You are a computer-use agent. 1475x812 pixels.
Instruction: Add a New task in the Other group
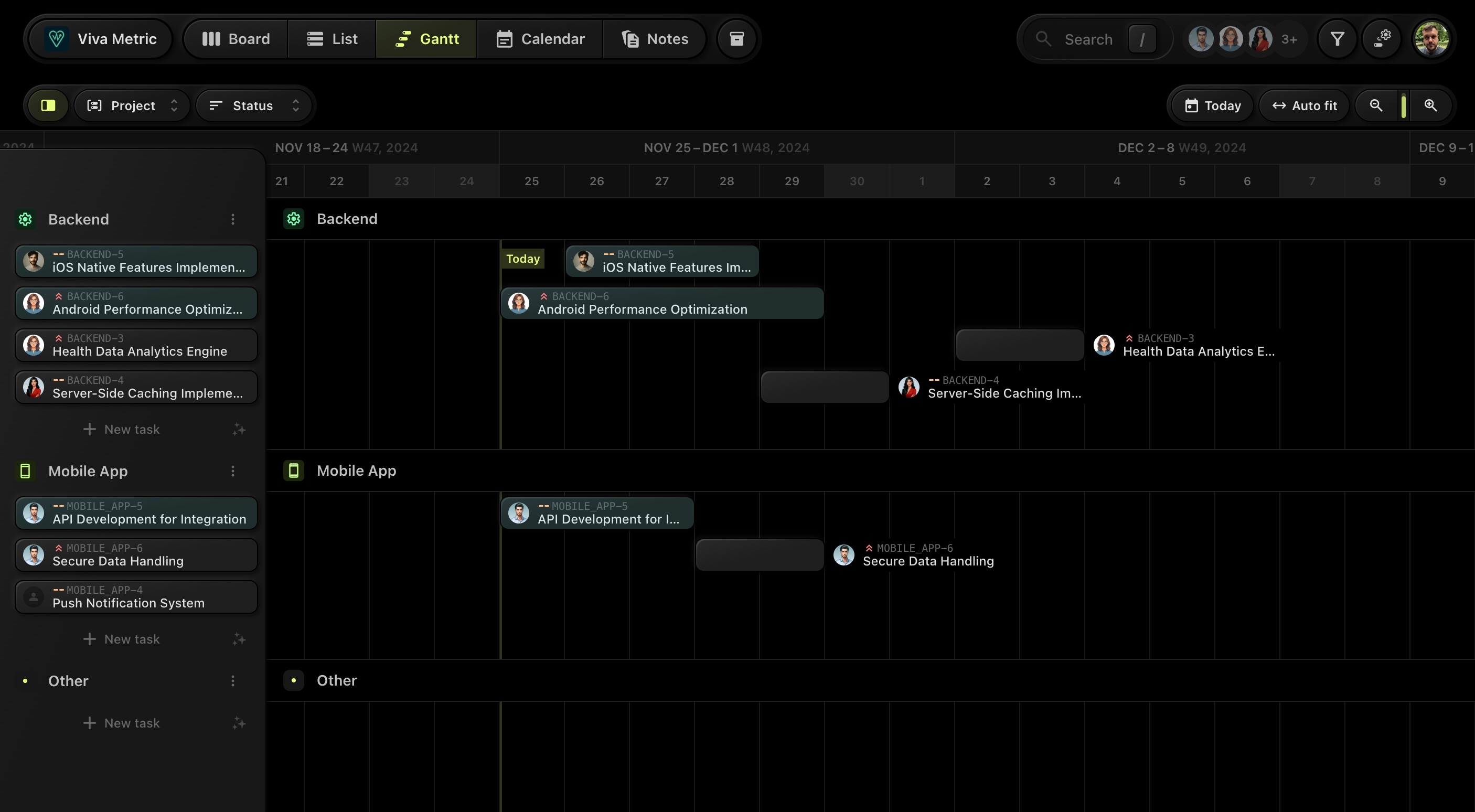click(x=122, y=723)
